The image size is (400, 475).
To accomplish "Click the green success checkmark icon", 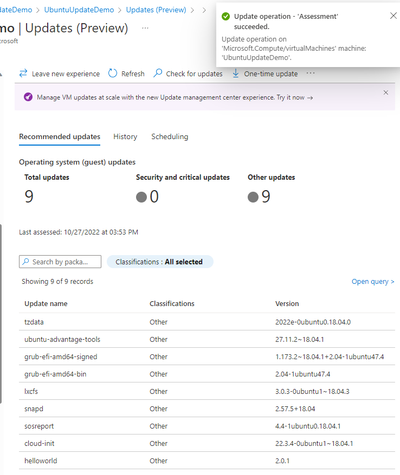I will pos(226,16).
